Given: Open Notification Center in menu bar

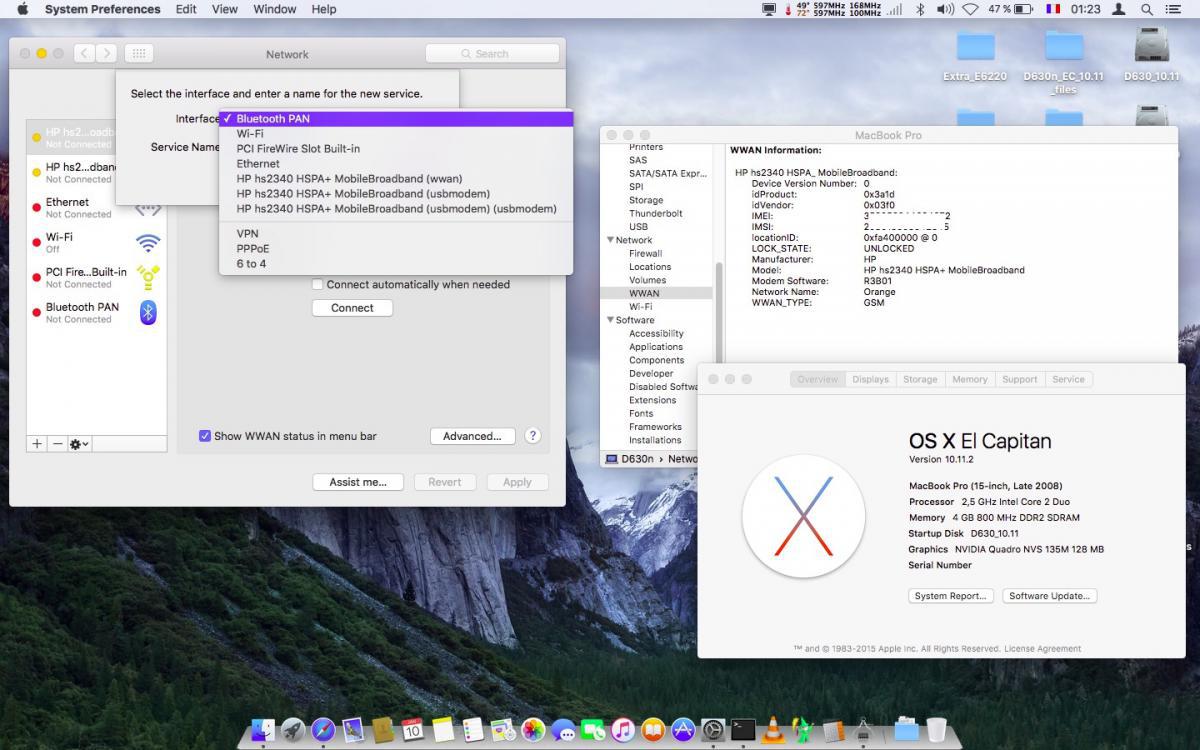Looking at the screenshot, I should pyautogui.click(x=1175, y=9).
